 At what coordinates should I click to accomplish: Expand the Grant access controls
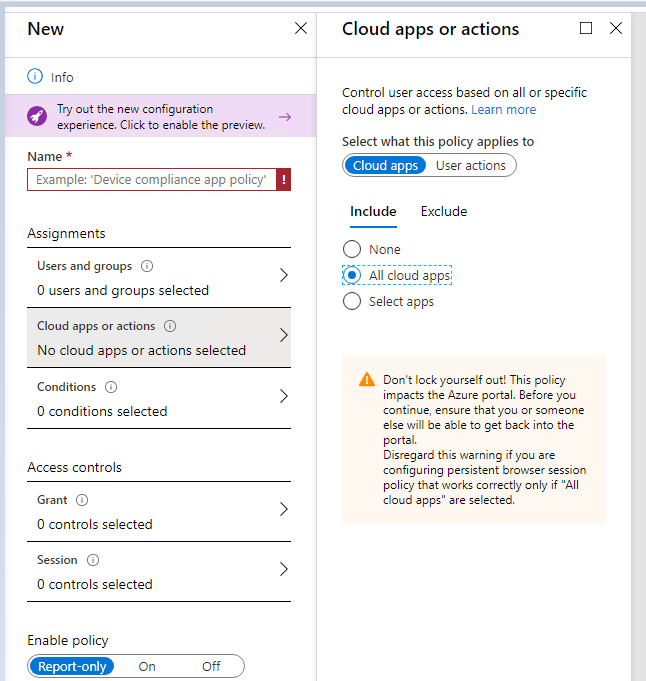click(x=283, y=509)
